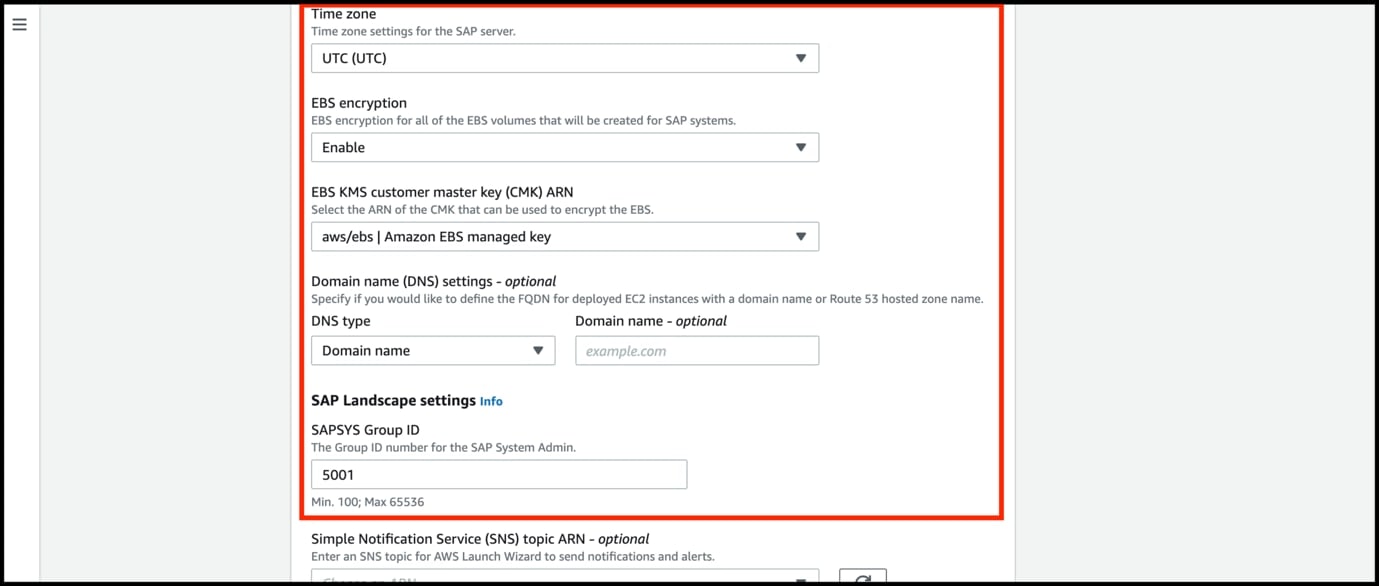
Task: Open the SNS topic ARN dropdown
Action: pyautogui.click(x=565, y=577)
